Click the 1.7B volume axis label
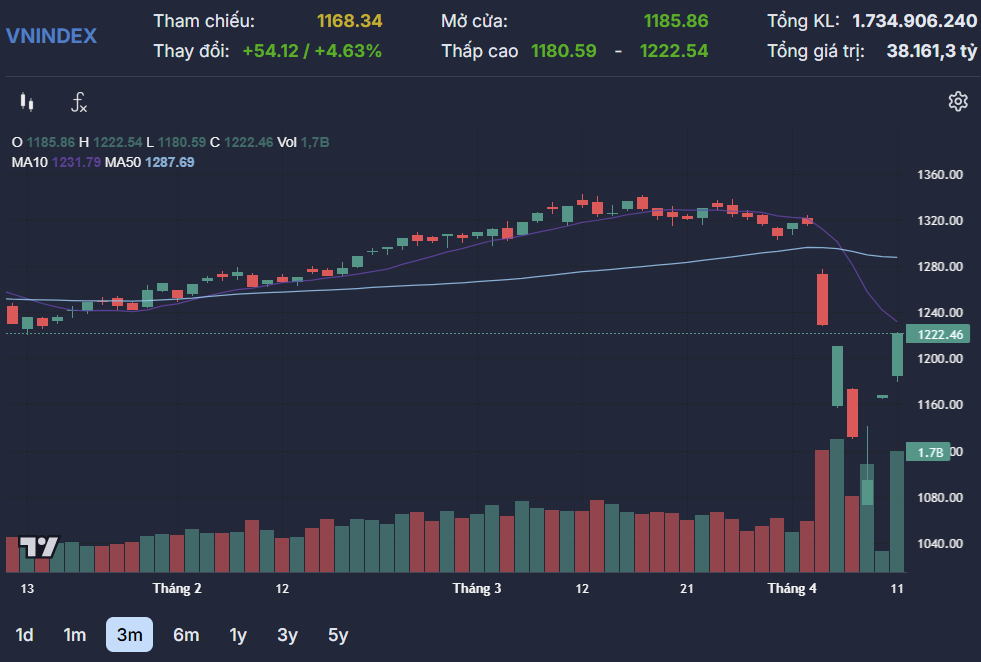Image resolution: width=981 pixels, height=662 pixels. [930, 452]
